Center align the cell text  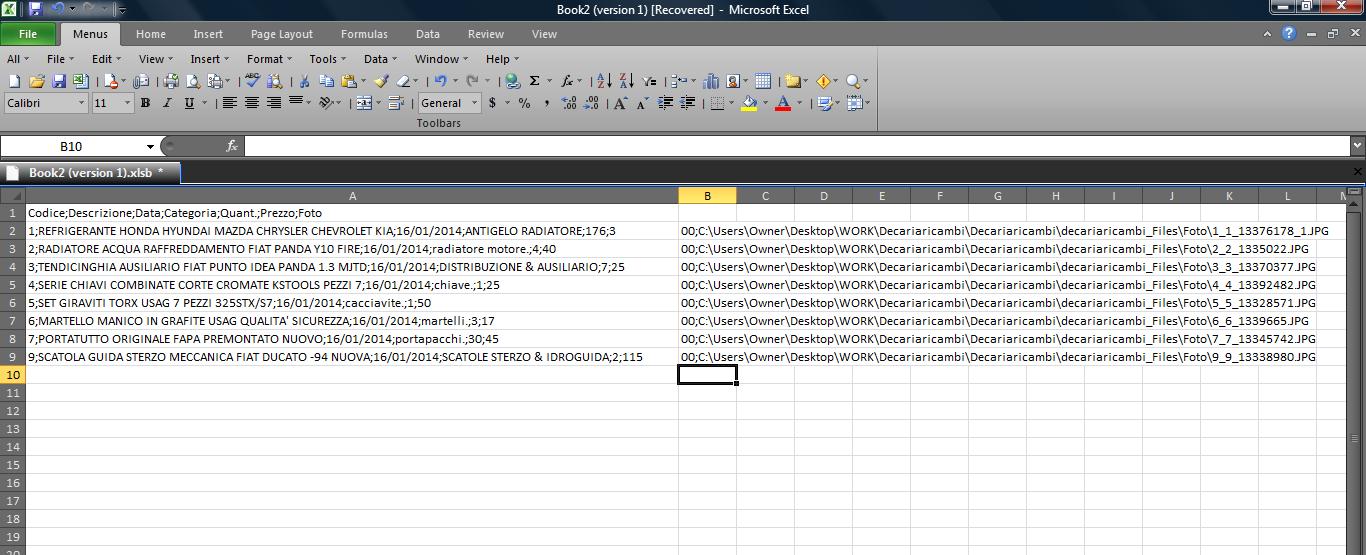[x=252, y=103]
